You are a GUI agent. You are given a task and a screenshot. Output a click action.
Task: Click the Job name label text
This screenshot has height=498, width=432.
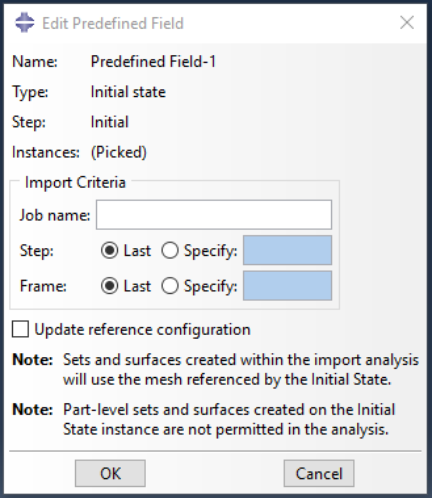click(x=55, y=215)
